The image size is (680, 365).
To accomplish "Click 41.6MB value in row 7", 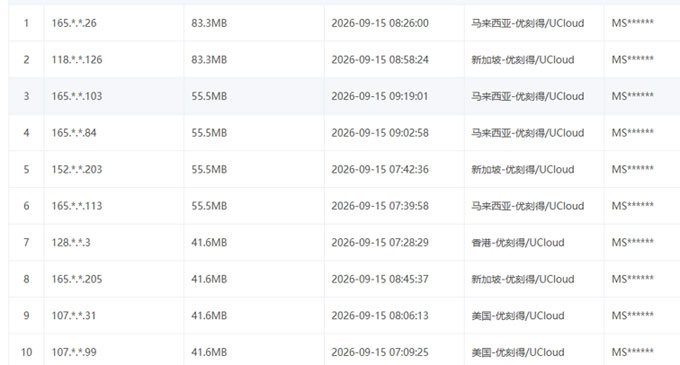I will [209, 242].
